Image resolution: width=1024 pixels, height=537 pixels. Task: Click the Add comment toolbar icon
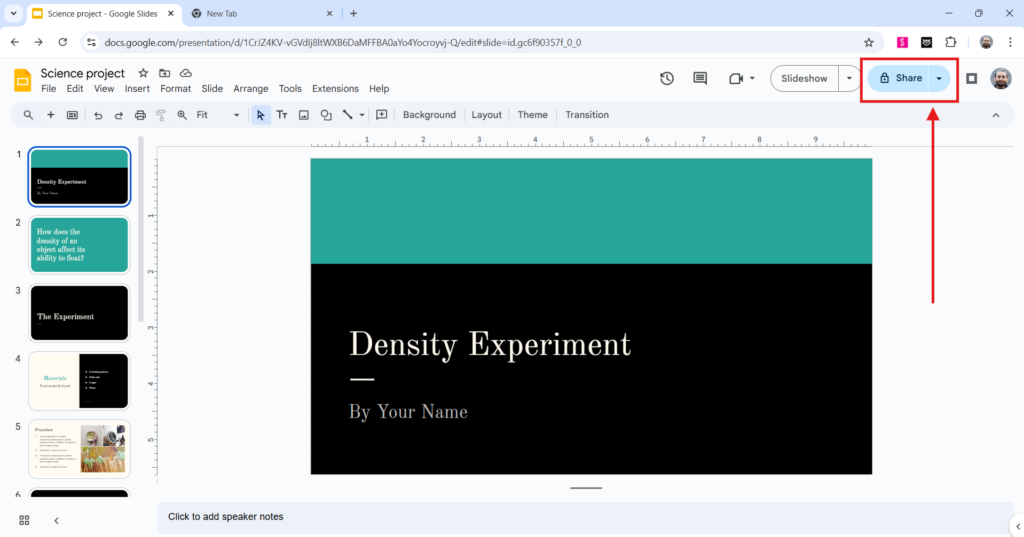[381, 115]
